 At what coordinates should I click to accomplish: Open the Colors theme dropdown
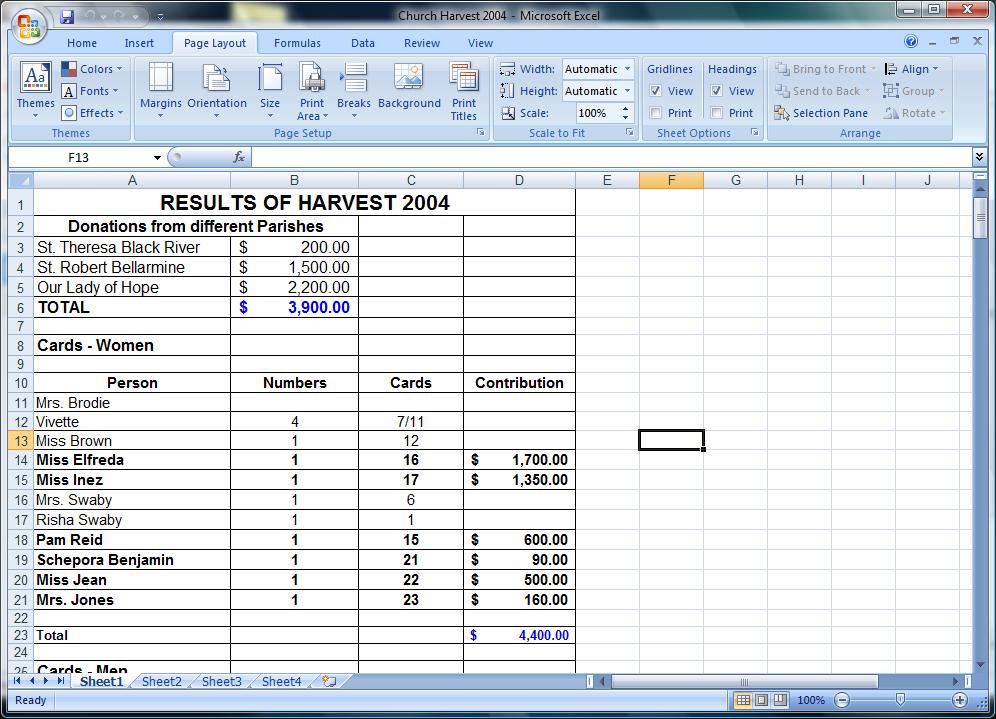point(92,69)
